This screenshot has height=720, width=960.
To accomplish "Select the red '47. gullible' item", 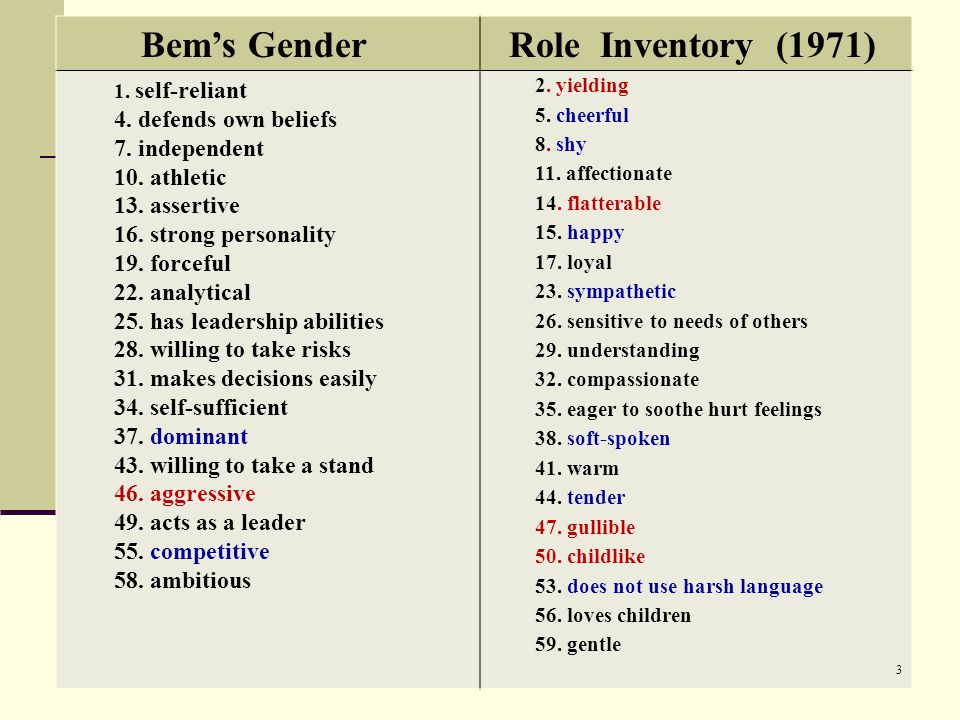I will pyautogui.click(x=585, y=528).
